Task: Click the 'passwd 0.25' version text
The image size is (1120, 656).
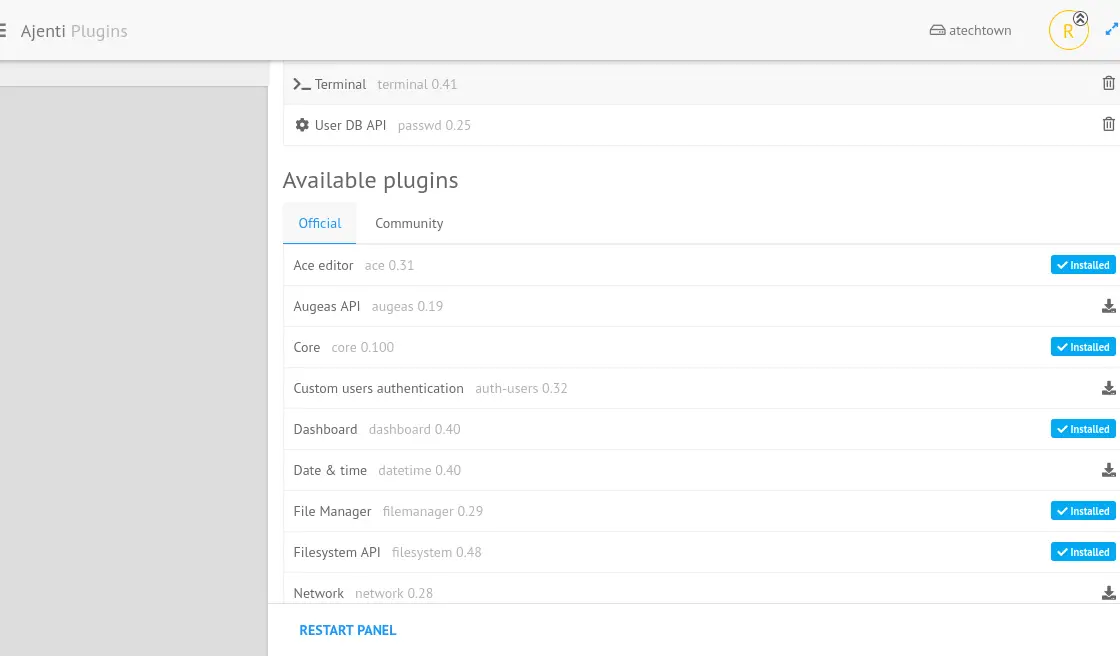Action: click(434, 125)
